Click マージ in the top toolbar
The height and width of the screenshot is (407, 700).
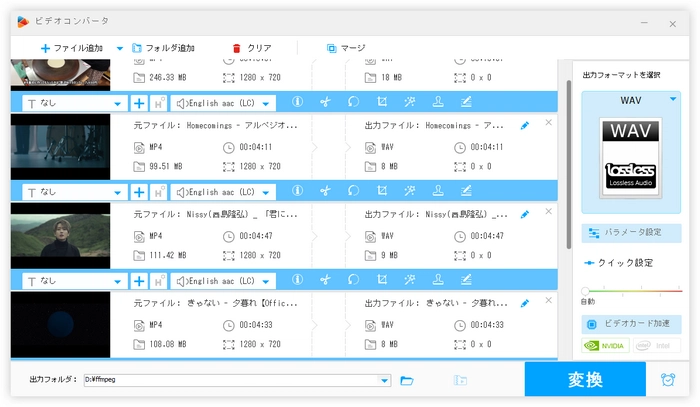coord(346,48)
